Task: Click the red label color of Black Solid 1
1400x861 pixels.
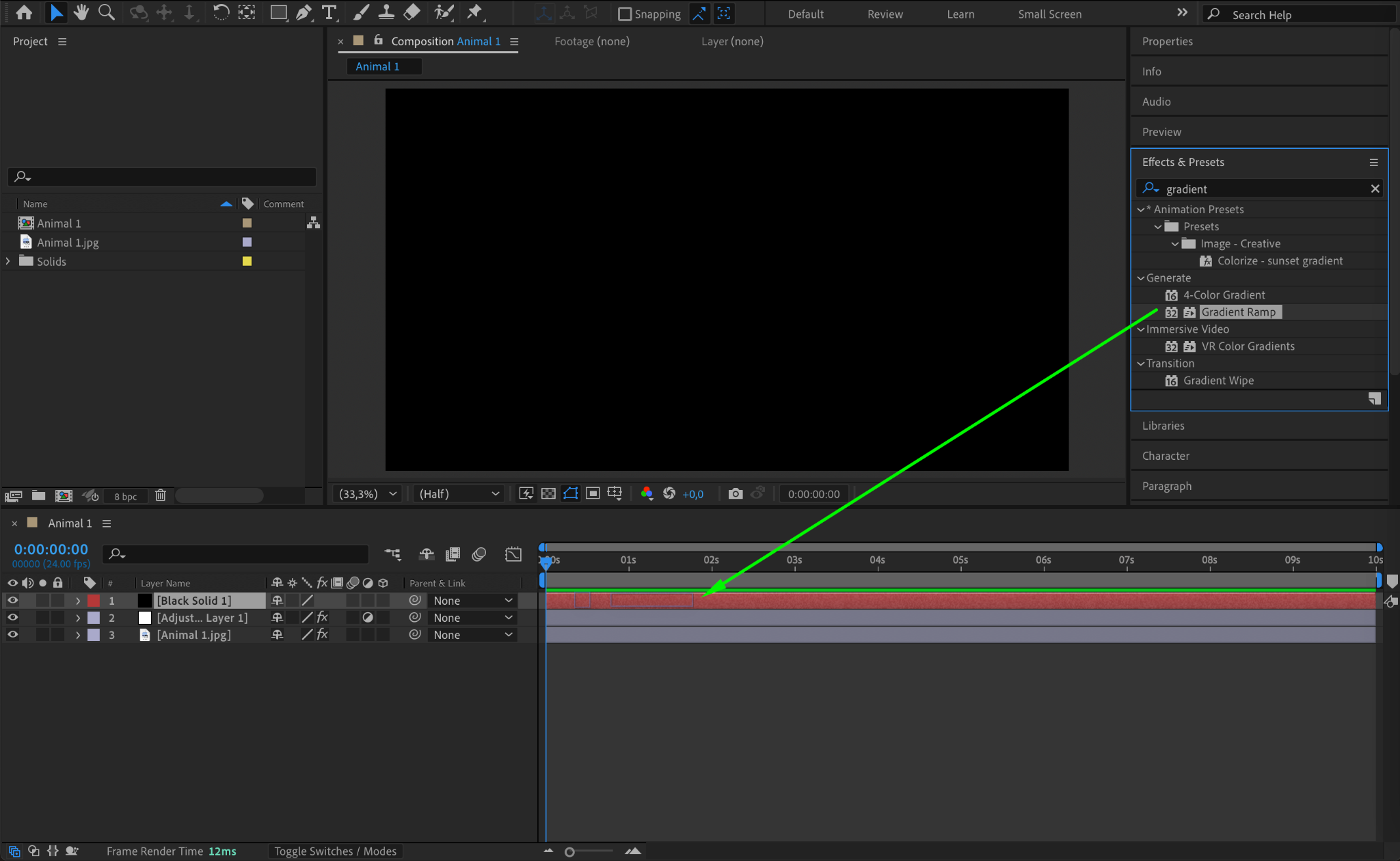Action: coord(94,601)
